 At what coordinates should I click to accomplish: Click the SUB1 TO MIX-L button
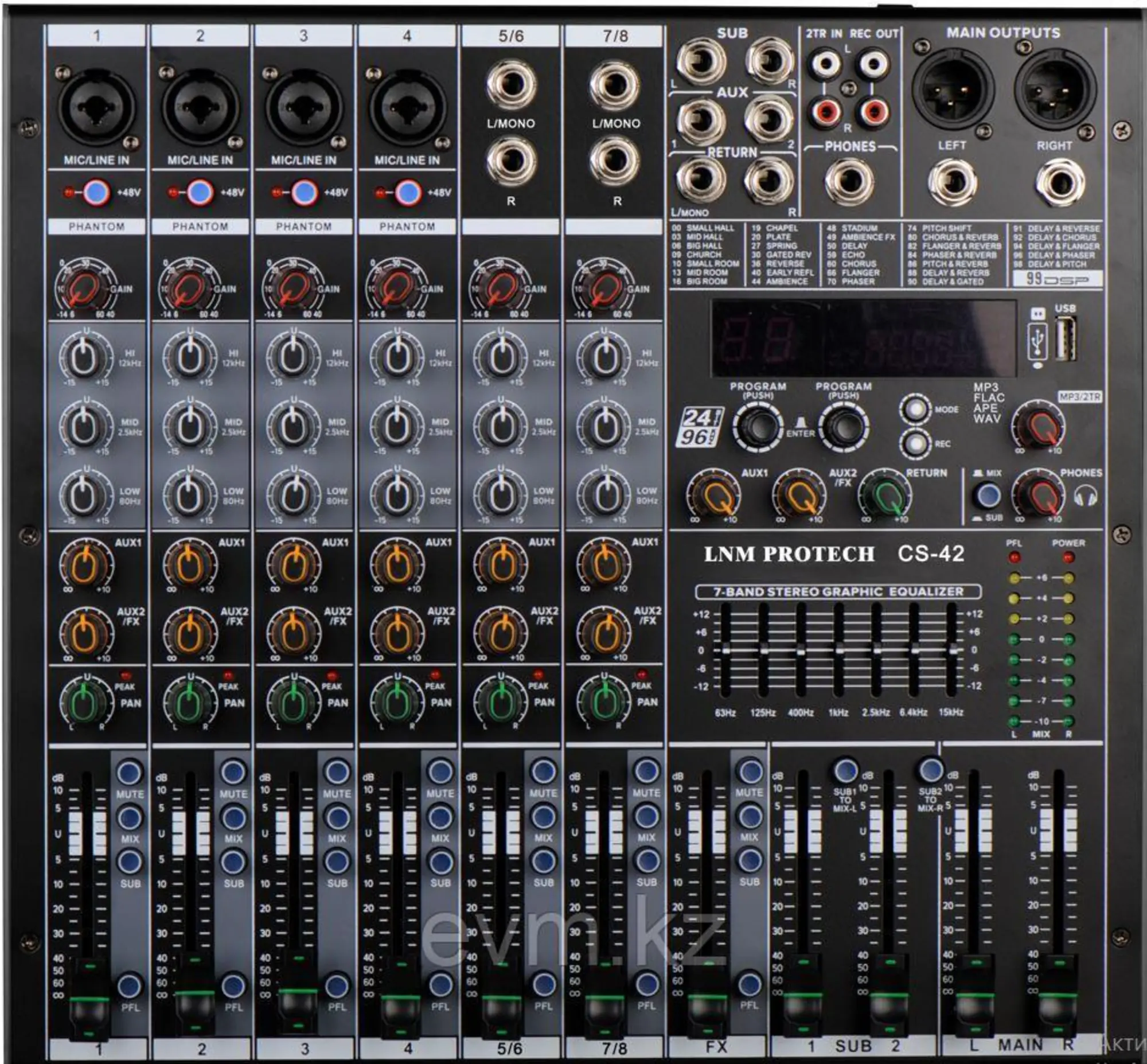(845, 770)
